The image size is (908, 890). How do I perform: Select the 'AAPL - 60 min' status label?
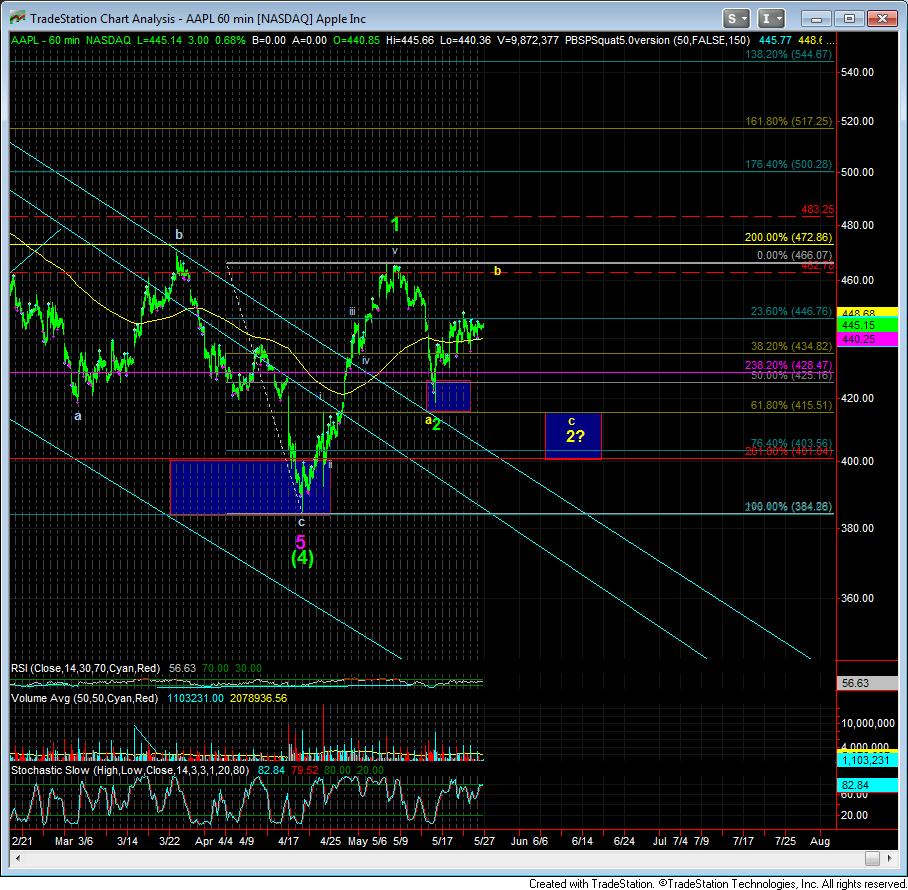45,41
